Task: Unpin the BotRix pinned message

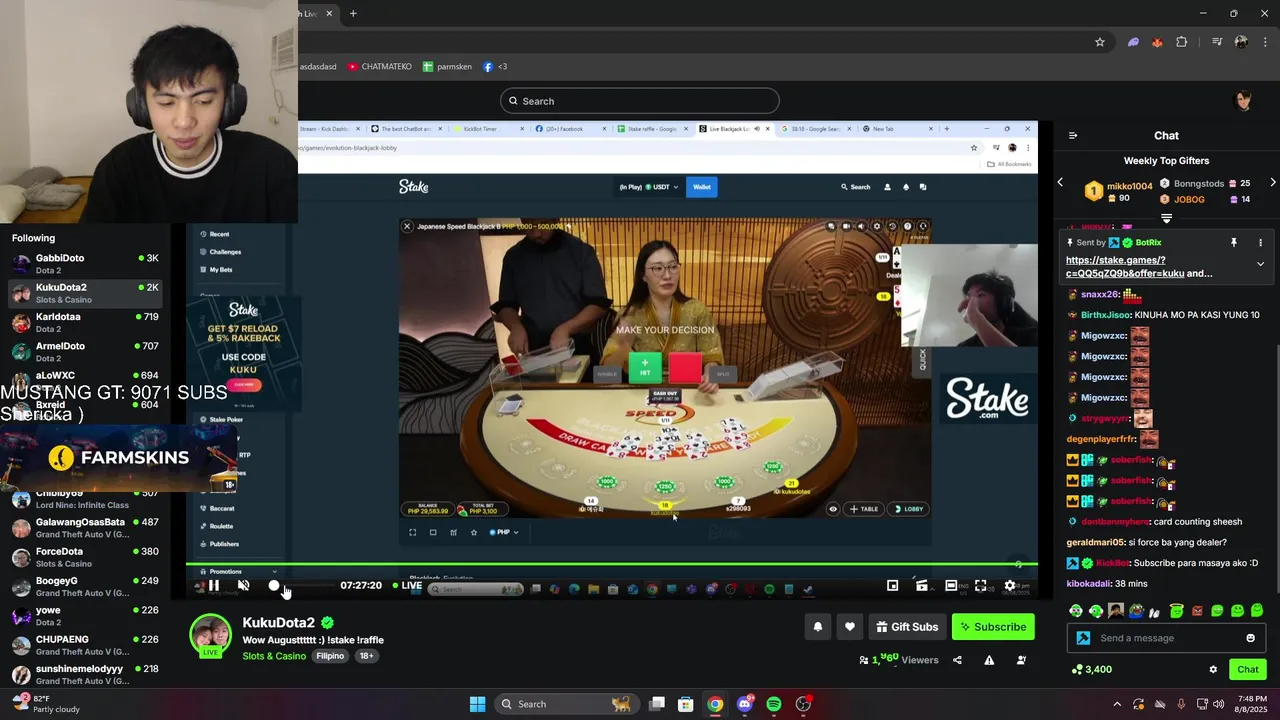Action: tap(1234, 243)
